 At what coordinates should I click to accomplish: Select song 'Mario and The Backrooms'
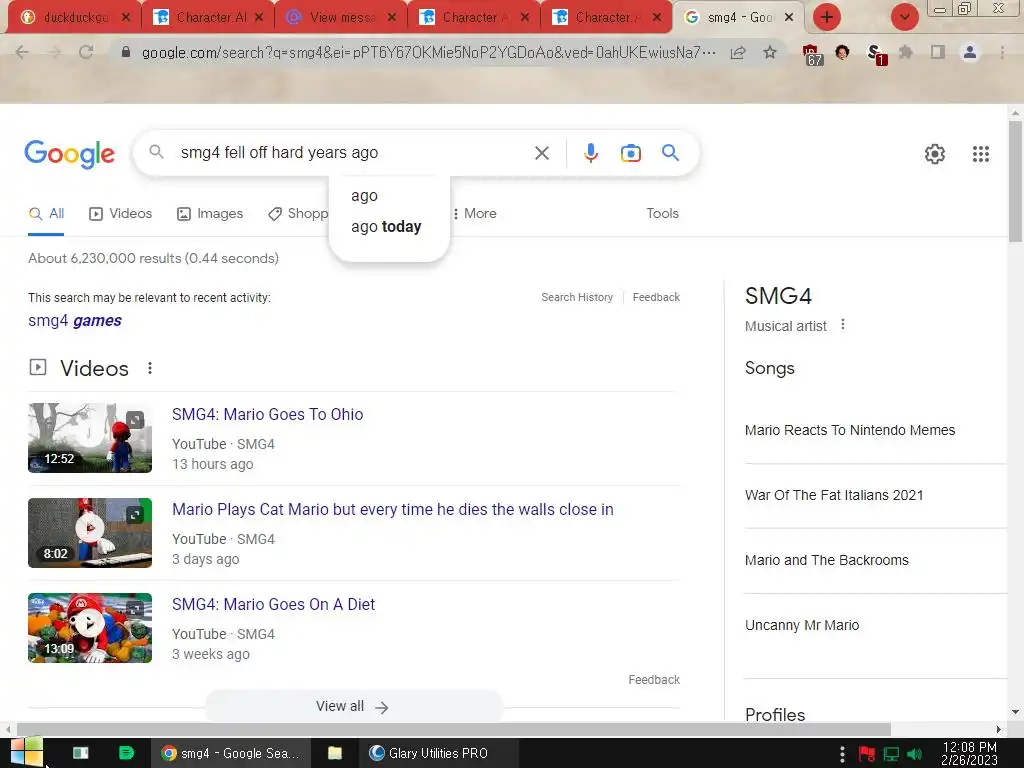[x=826, y=560]
